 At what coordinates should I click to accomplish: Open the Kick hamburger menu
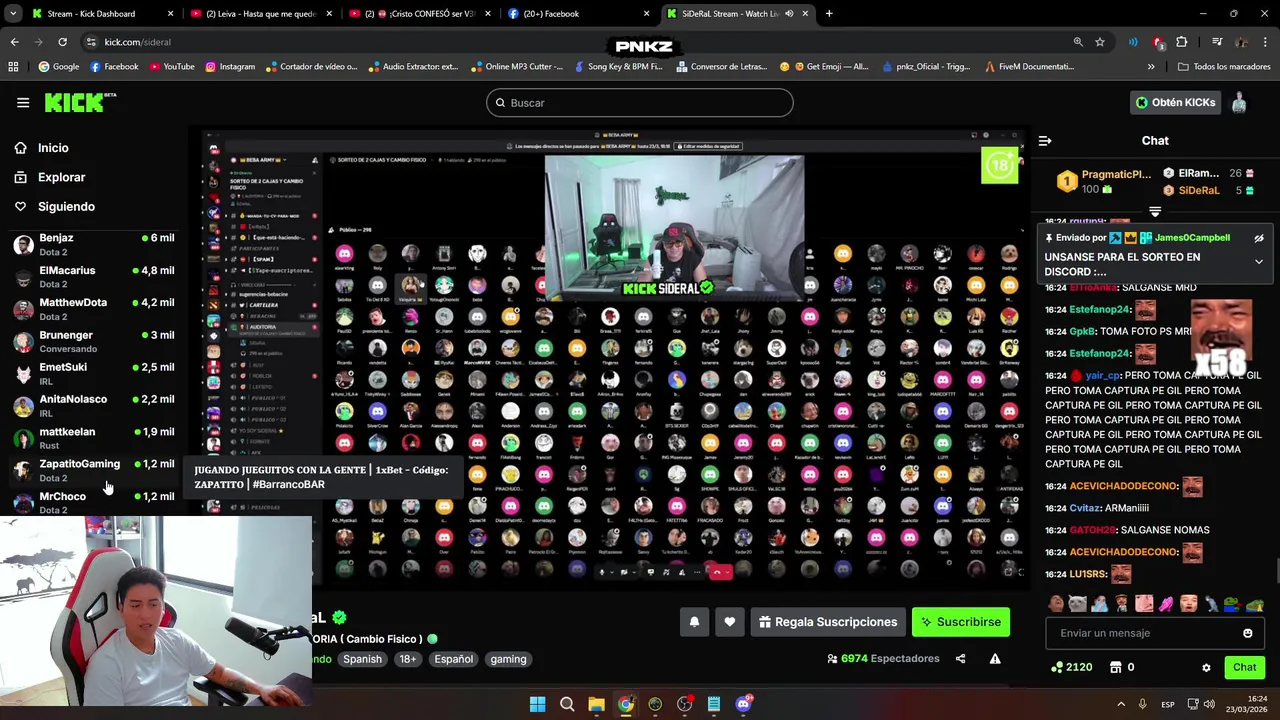[23, 103]
